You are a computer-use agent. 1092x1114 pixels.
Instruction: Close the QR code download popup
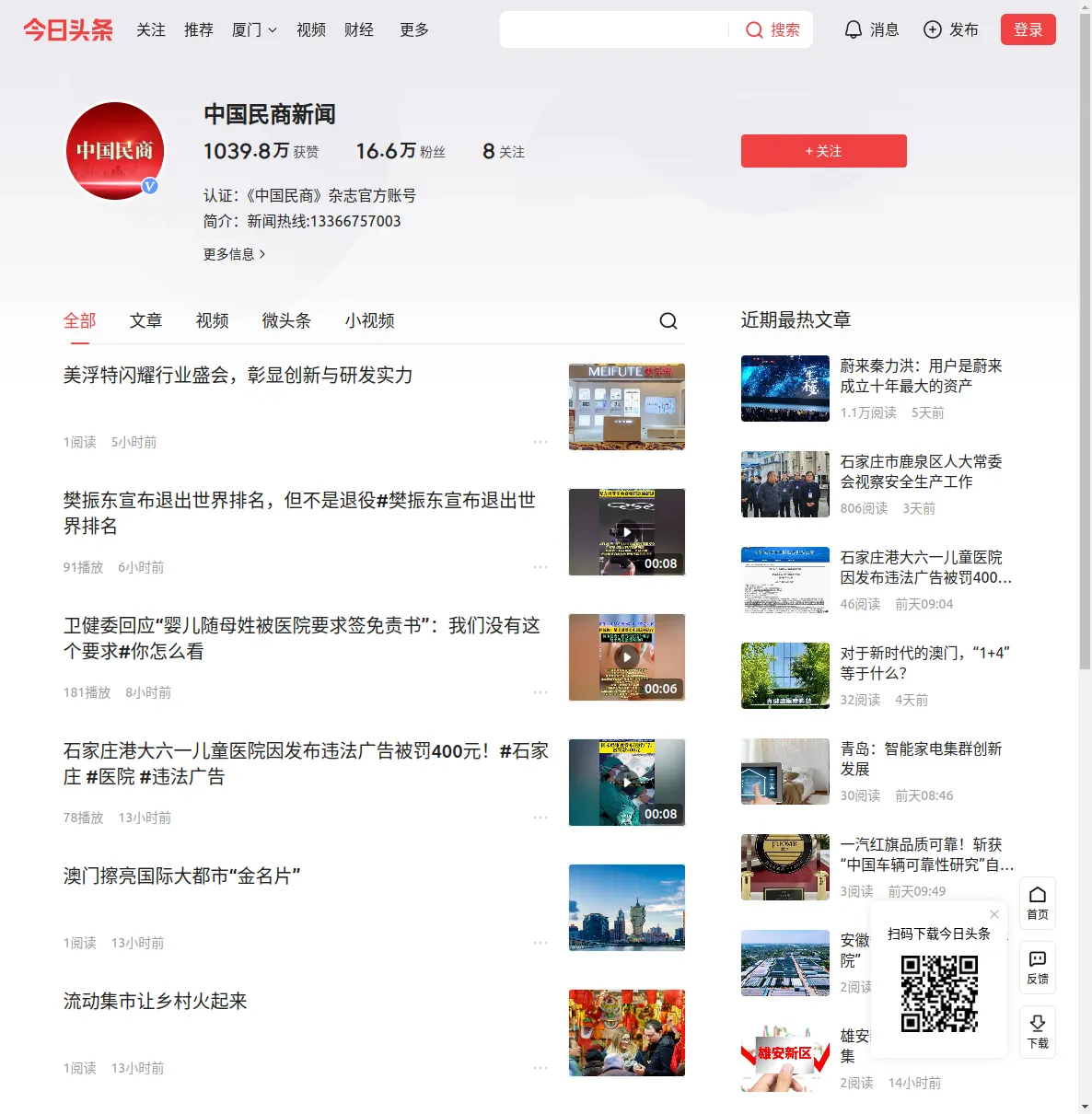point(994,914)
